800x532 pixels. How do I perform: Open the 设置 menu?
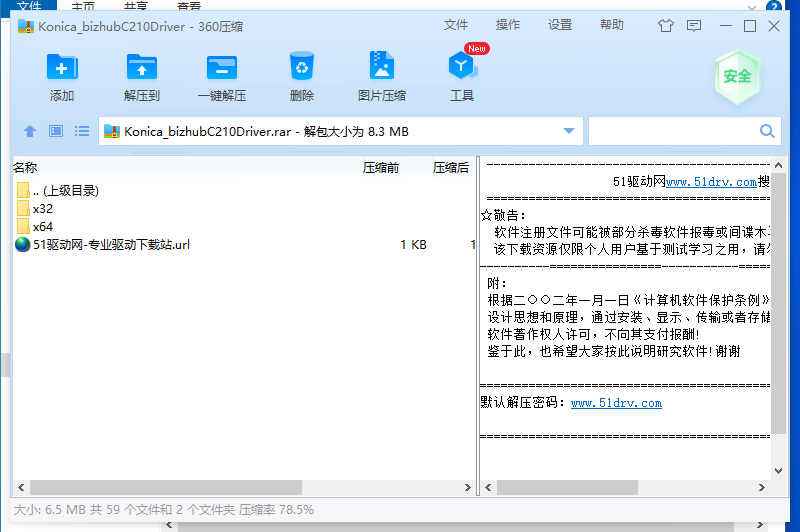[560, 25]
